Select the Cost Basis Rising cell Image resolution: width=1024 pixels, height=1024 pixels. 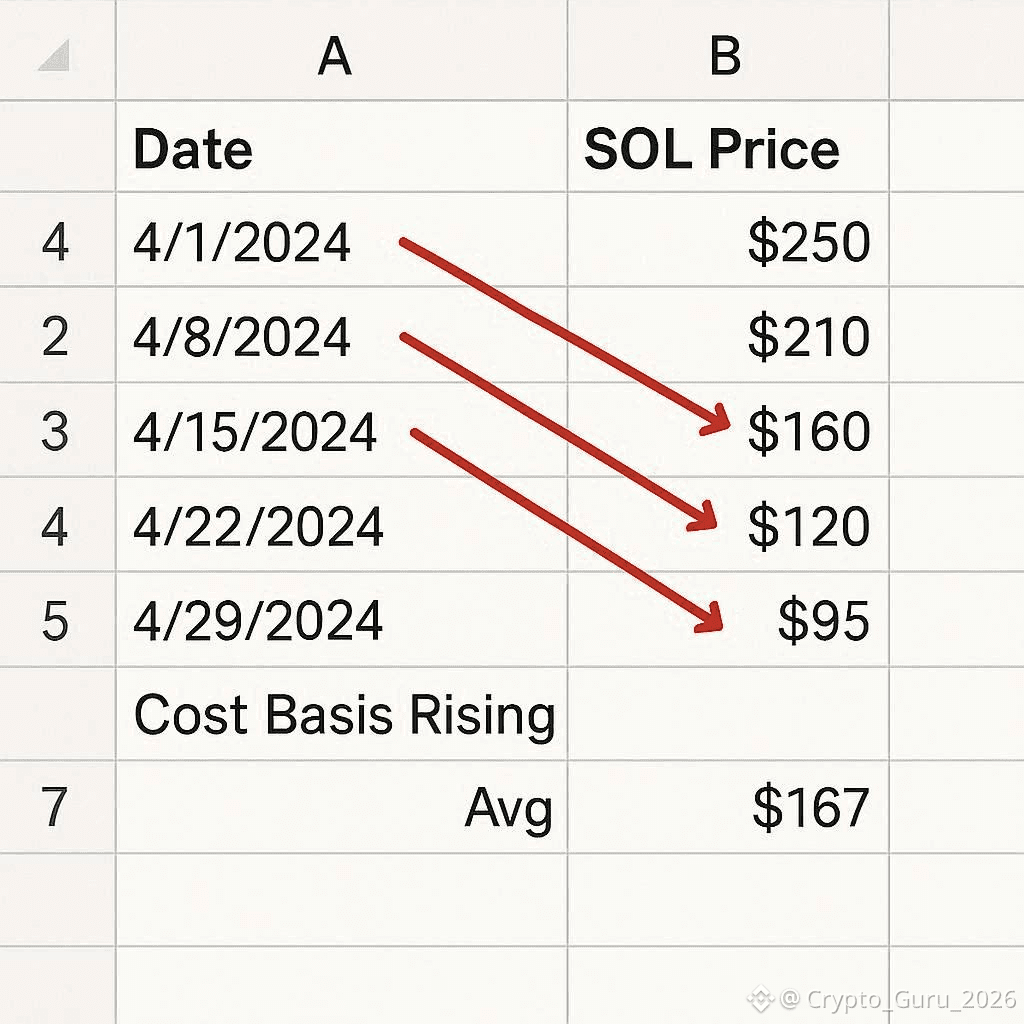344,715
